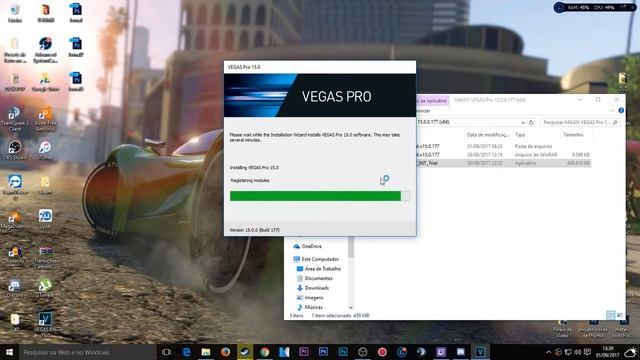Open Downloads in Explorer sidebar

click(x=313, y=288)
